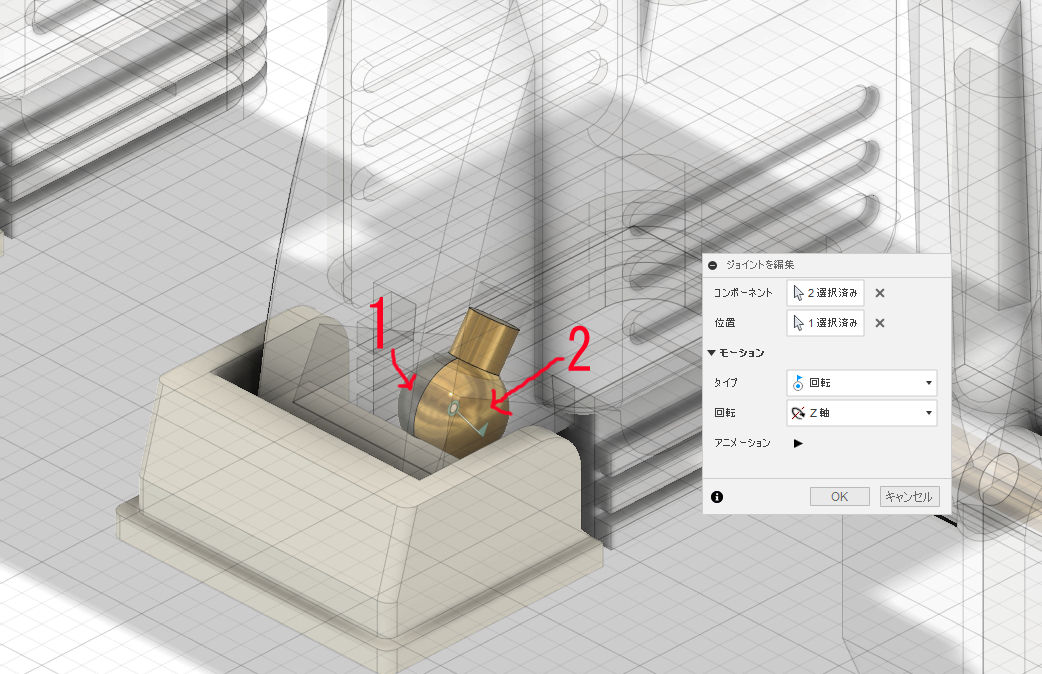This screenshot has height=674, width=1042.
Task: Click the コンポーネント '2 選択済み' selector
Action: point(825,292)
